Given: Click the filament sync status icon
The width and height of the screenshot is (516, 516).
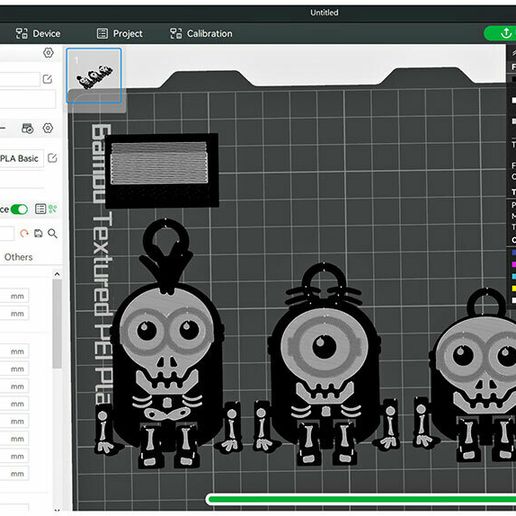Looking at the screenshot, I should point(27,128).
